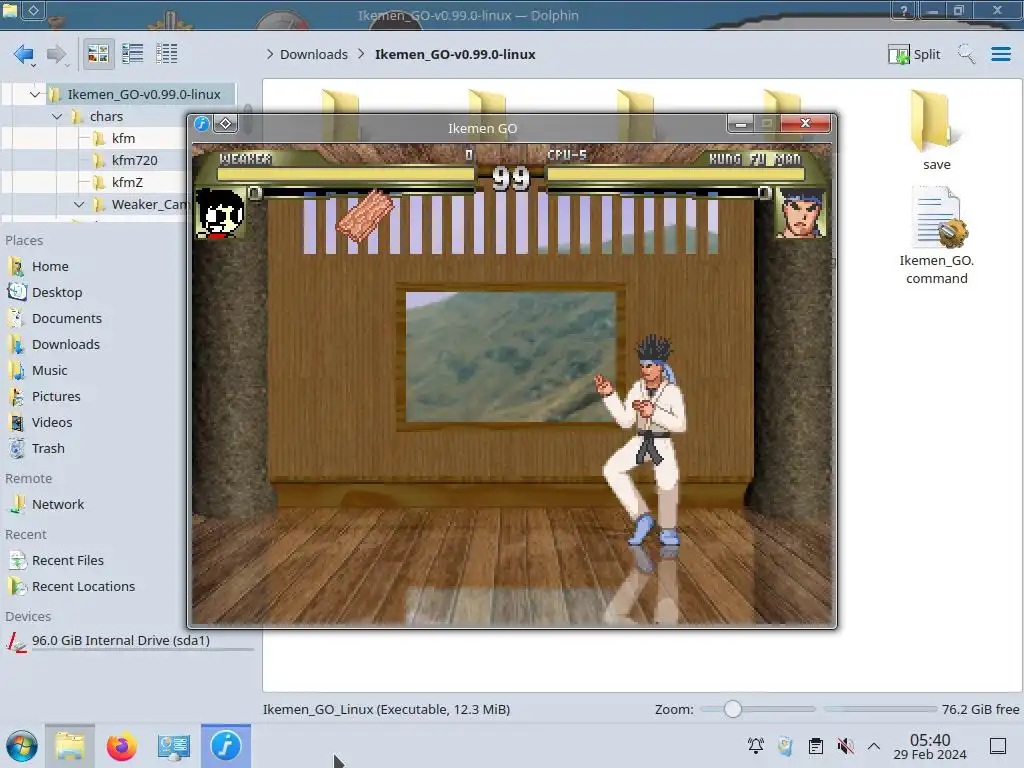1024x768 pixels.
Task: Open breadcrumb arrow after Downloads
Action: pyautogui.click(x=361, y=54)
